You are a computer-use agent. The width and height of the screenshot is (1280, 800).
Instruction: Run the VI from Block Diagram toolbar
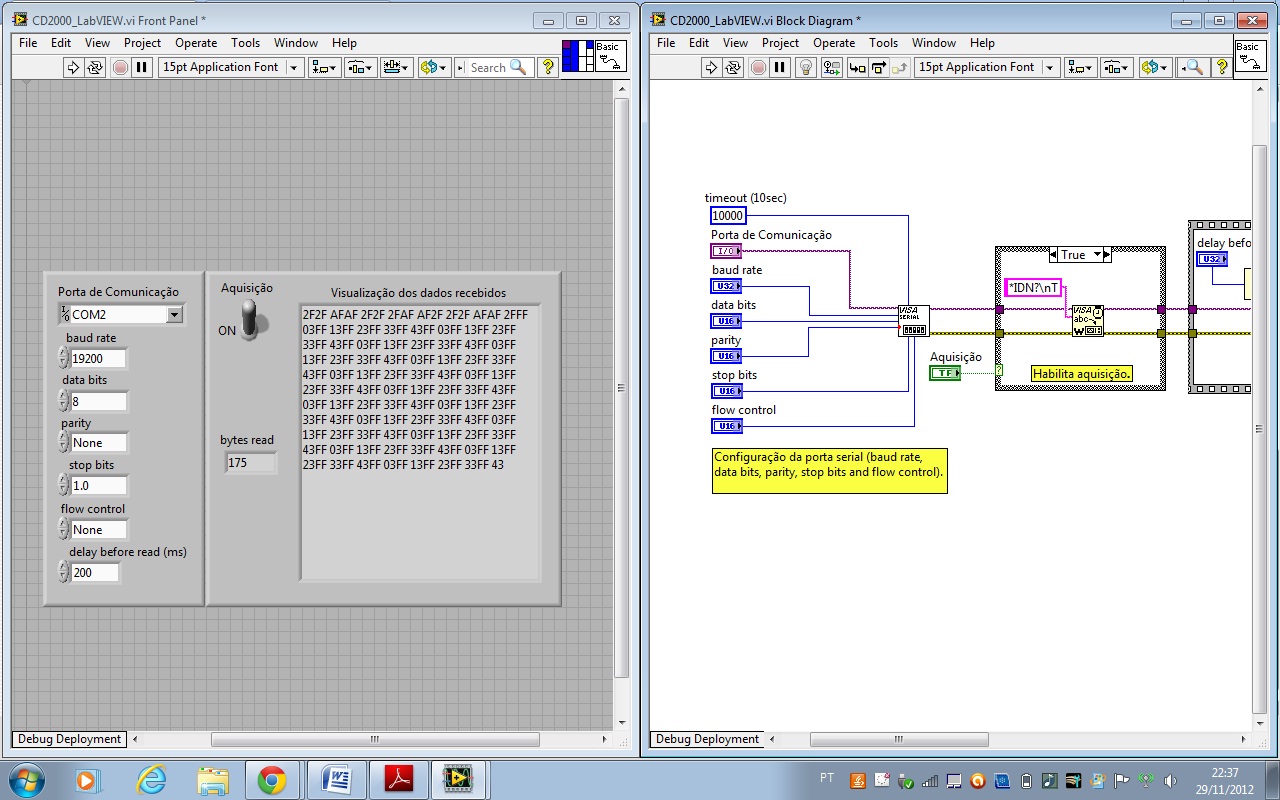711,67
